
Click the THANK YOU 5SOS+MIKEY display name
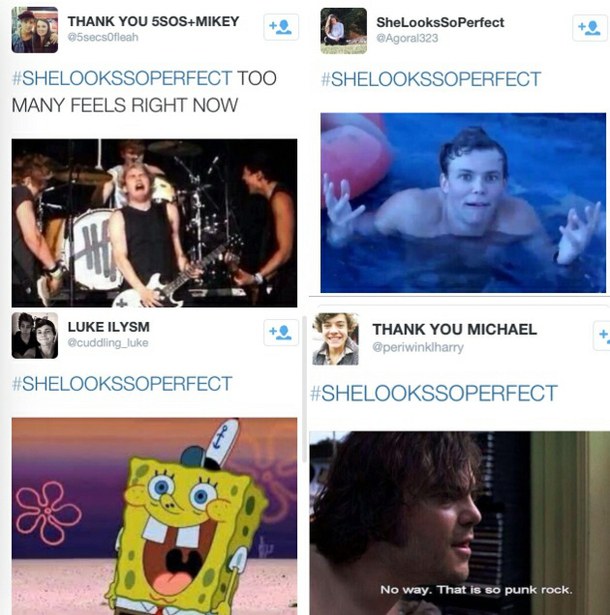tap(153, 21)
